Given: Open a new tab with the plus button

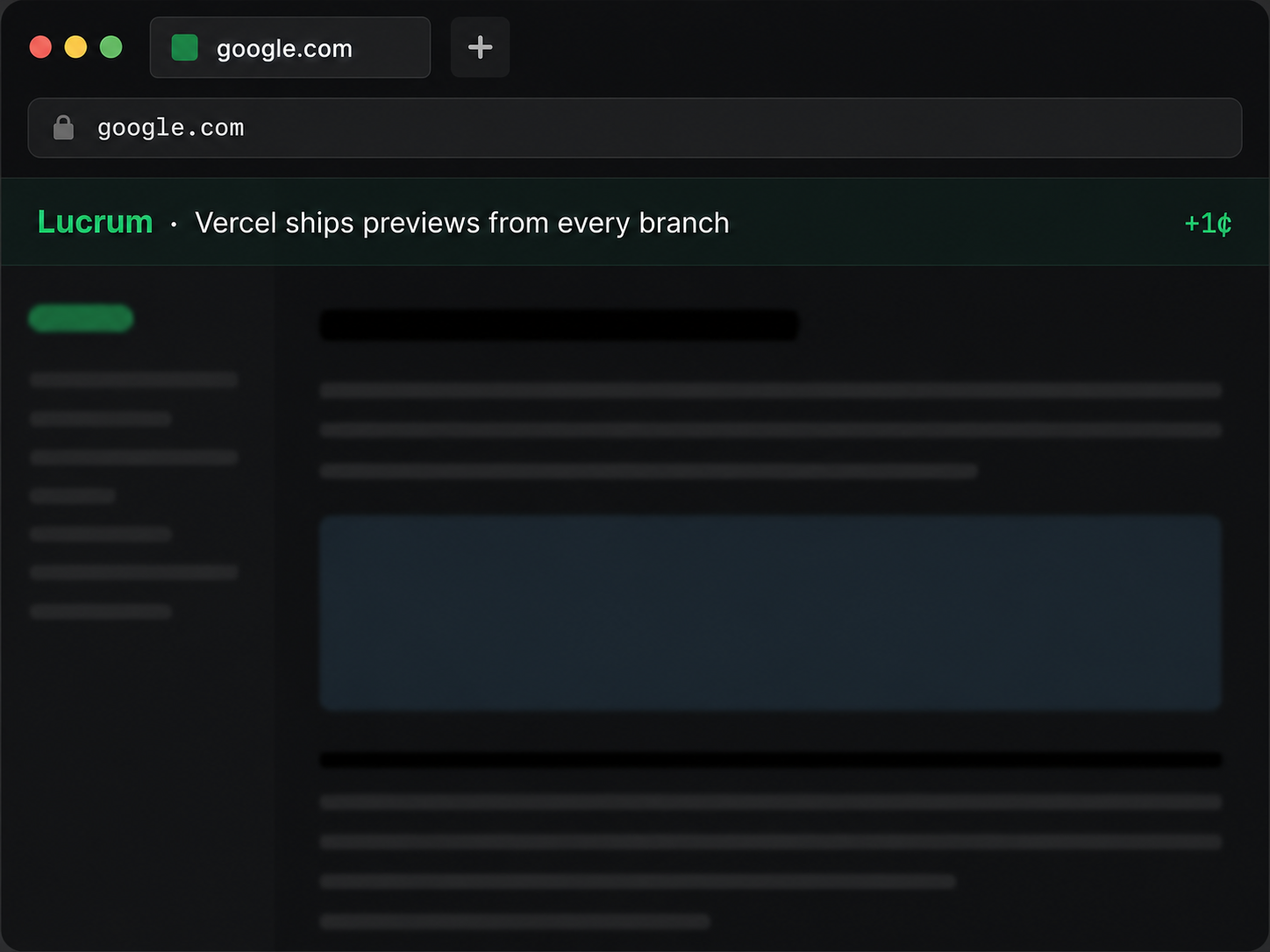Looking at the screenshot, I should [x=480, y=47].
